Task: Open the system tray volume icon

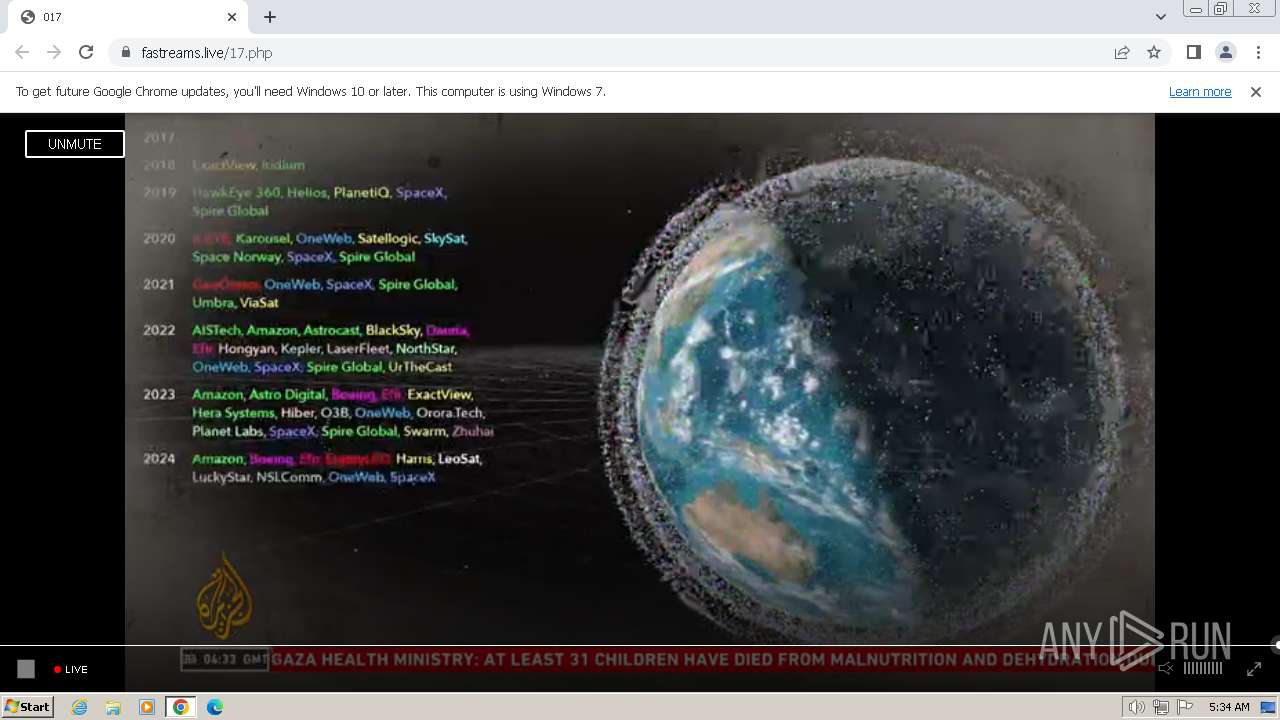Action: tap(1137, 707)
